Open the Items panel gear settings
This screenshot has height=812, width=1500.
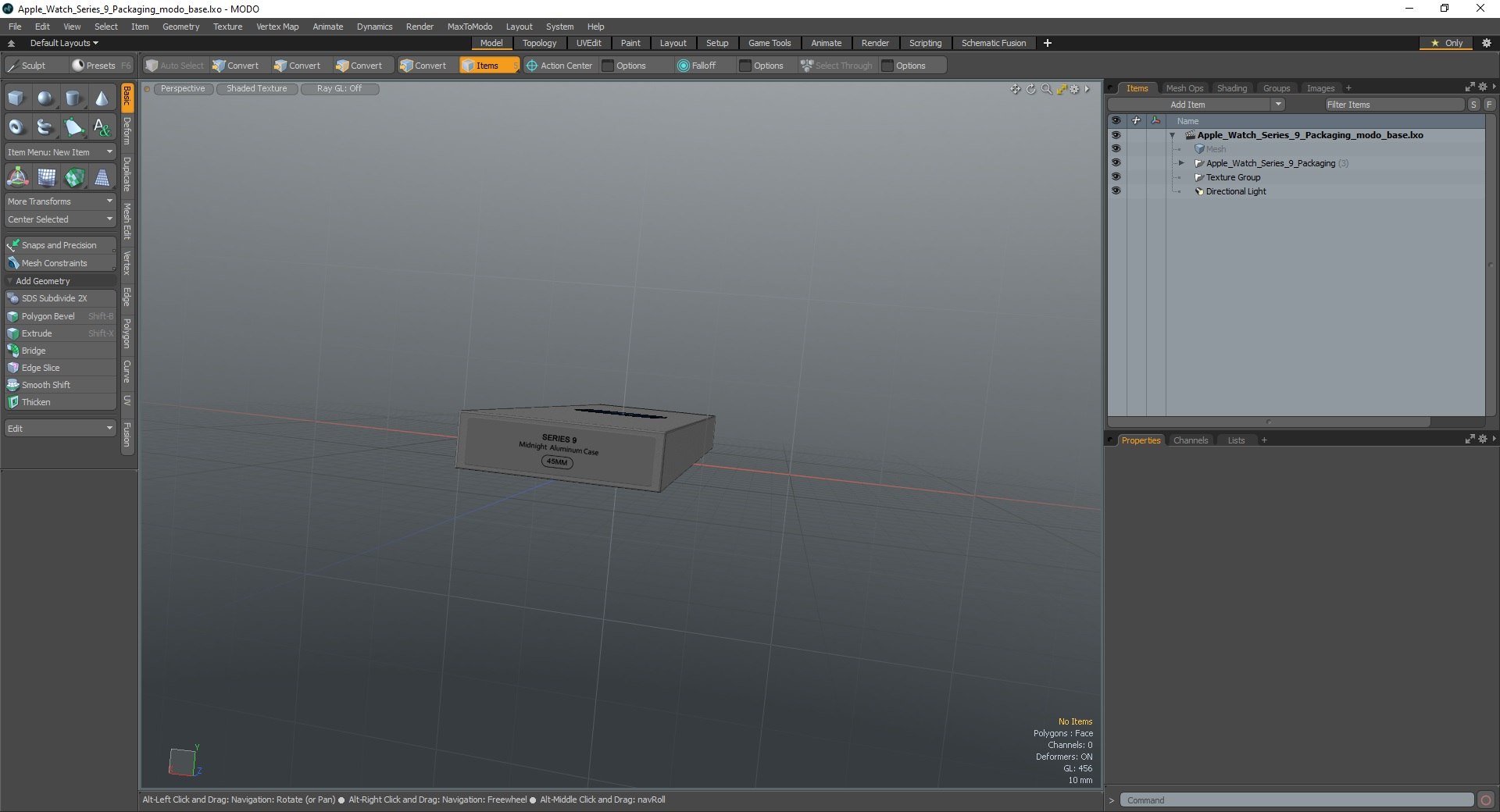click(x=1482, y=87)
